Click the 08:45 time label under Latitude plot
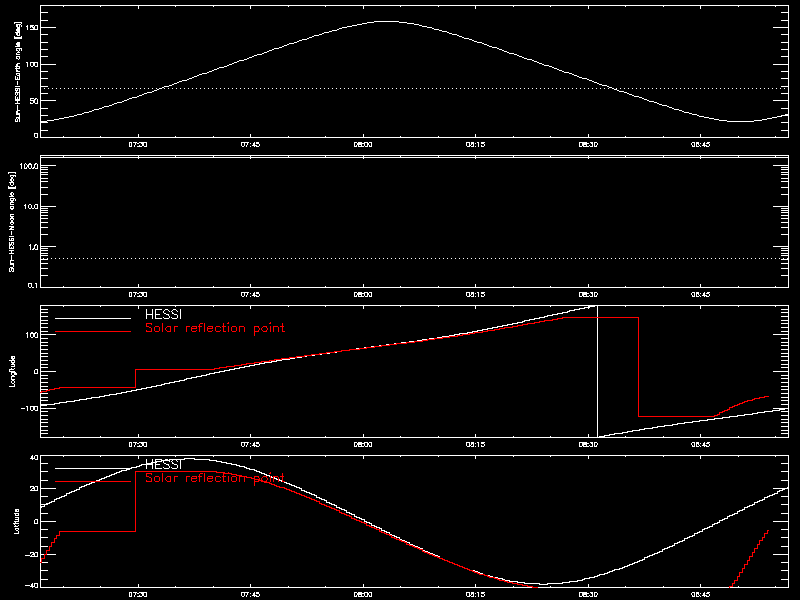Screen dimensions: 800x600 pyautogui.click(x=701, y=595)
